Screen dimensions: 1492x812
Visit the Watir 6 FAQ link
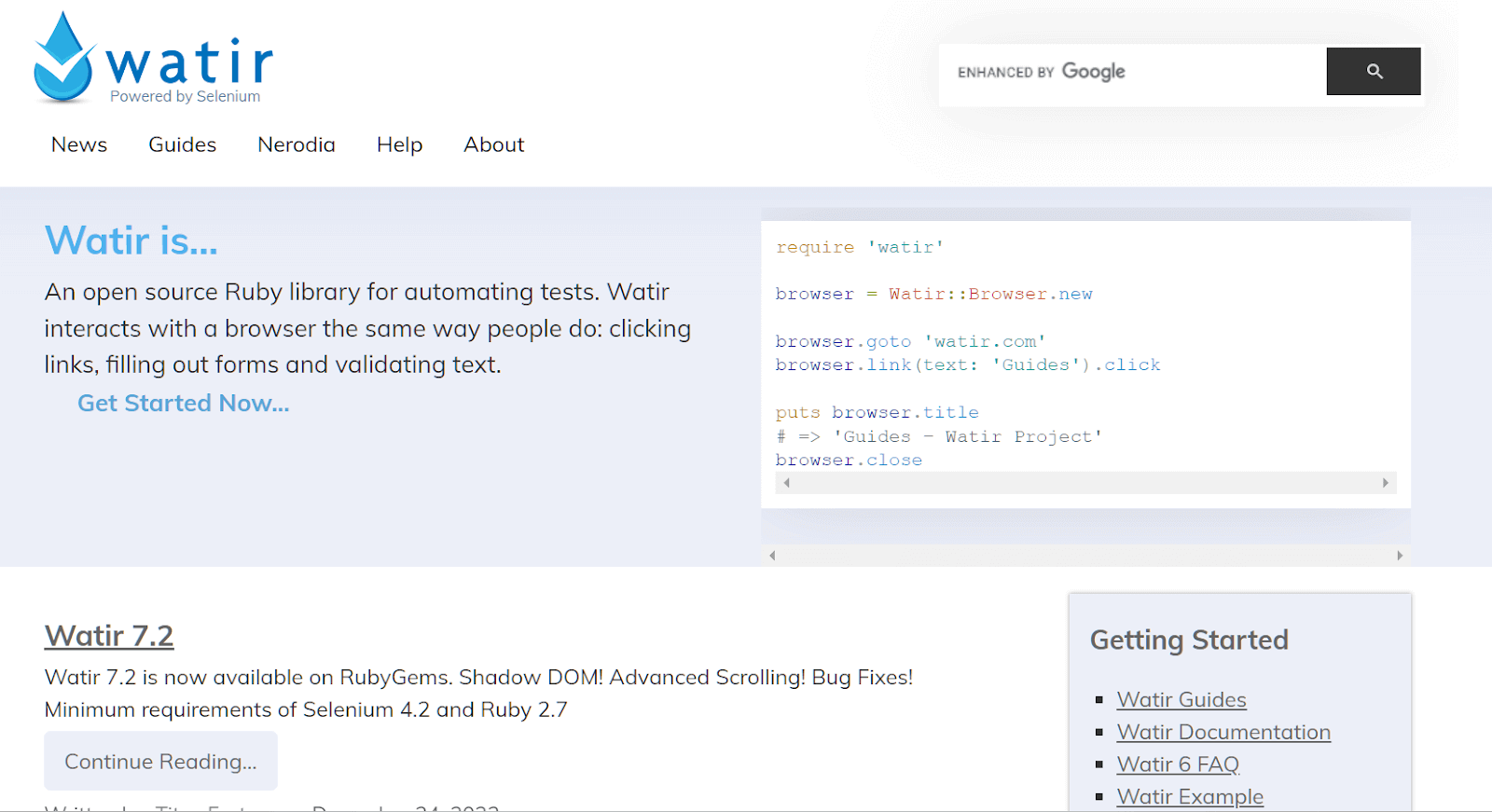(1177, 764)
